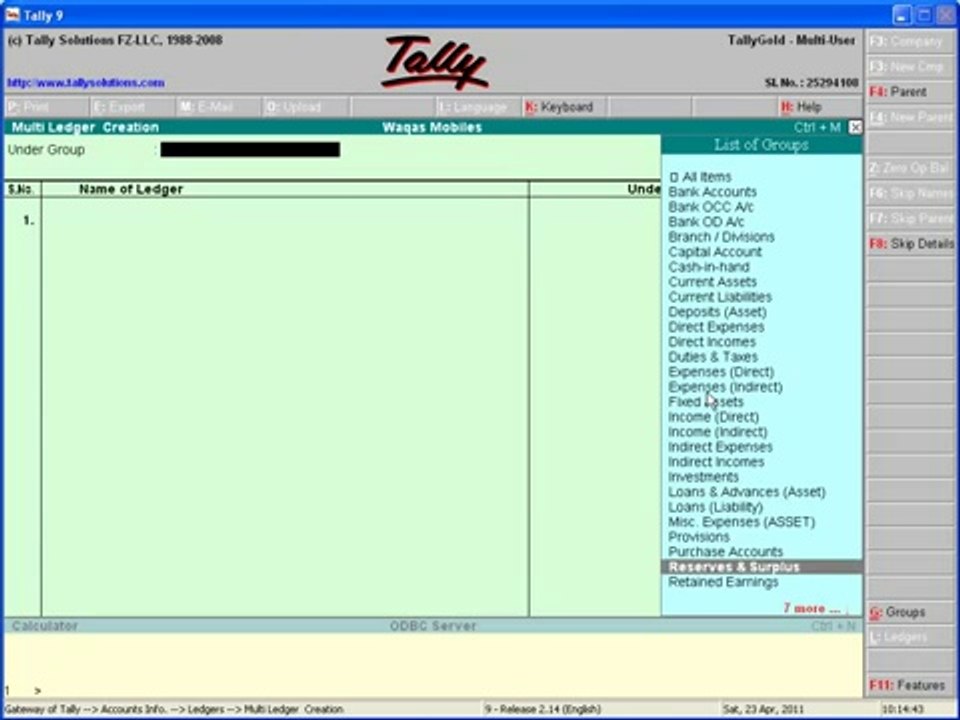
Task: Click the S.No. column header
Action: (21, 189)
